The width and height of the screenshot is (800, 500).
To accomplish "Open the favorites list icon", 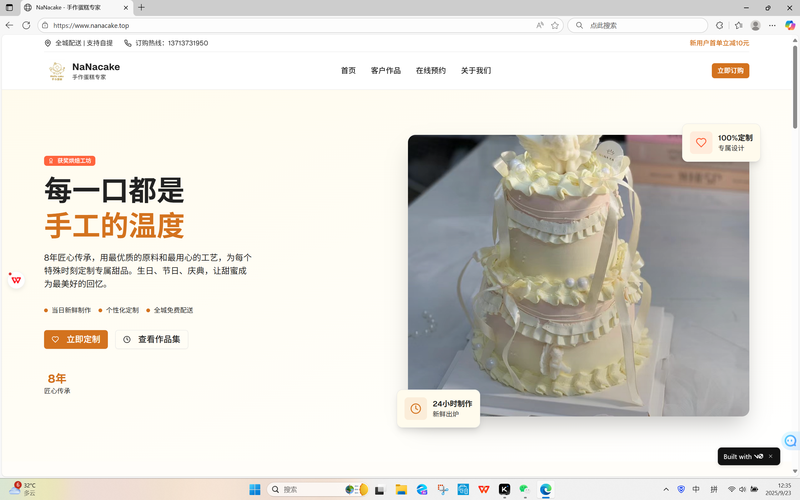I will [x=738, y=25].
